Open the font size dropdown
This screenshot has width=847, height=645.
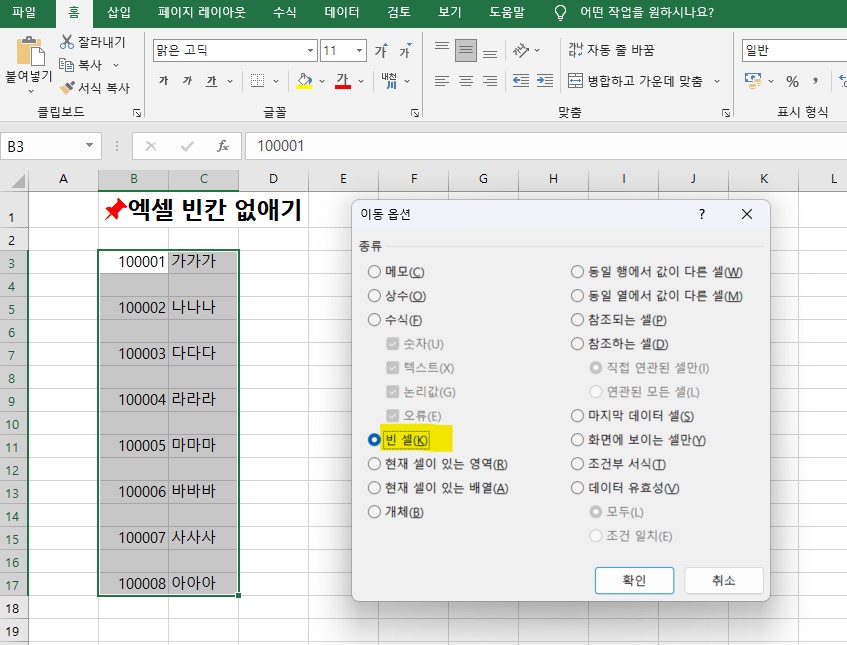coord(359,50)
